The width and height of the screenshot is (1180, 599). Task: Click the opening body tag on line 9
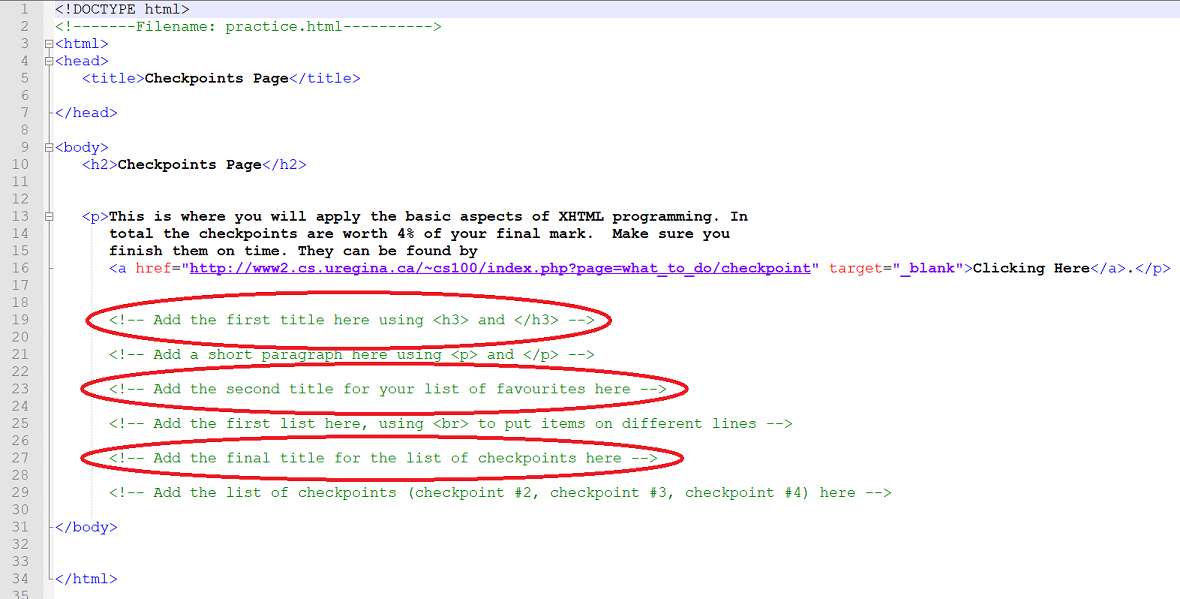[x=81, y=148]
